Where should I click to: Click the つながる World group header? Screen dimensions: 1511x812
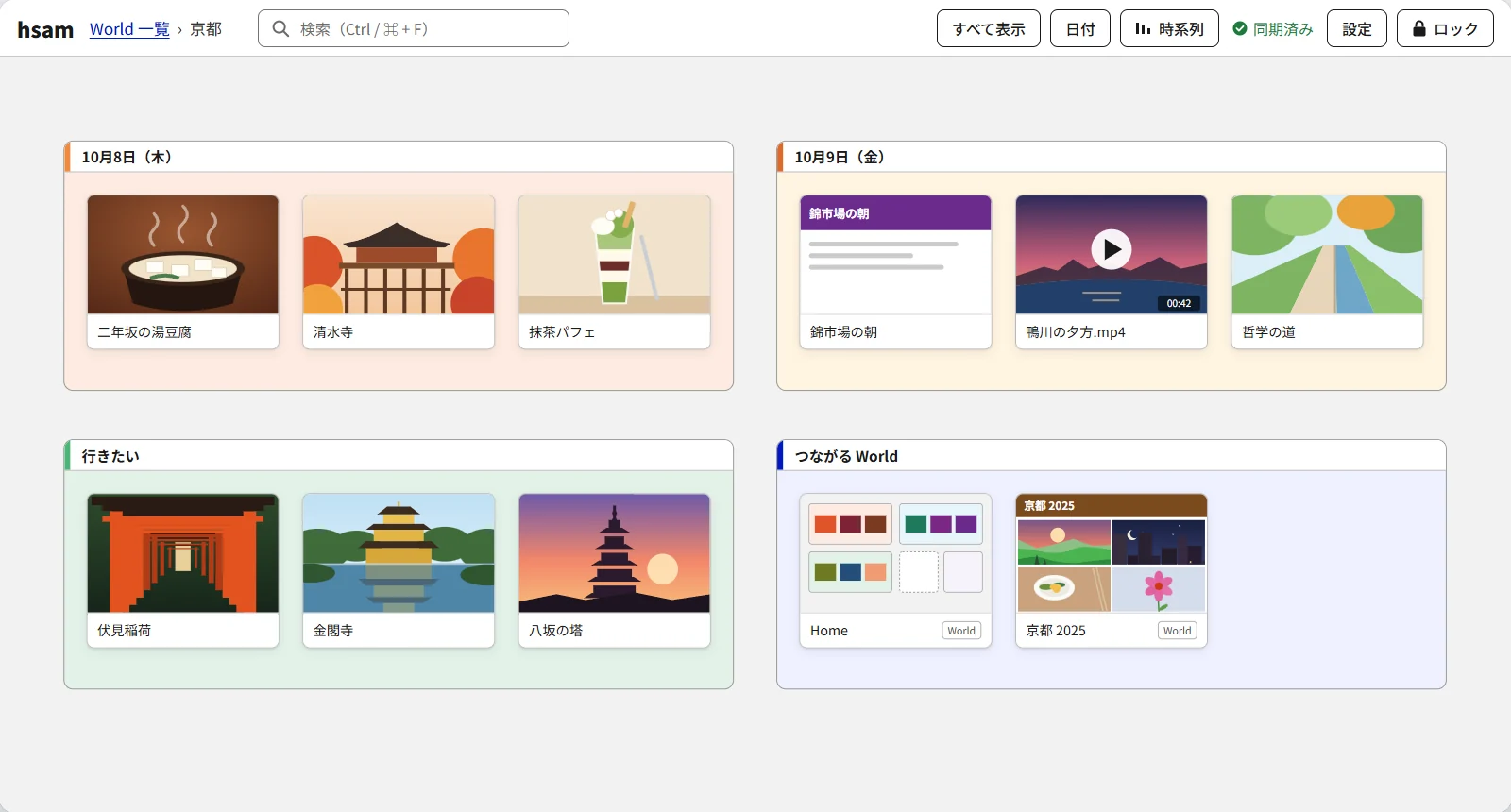pos(1112,455)
